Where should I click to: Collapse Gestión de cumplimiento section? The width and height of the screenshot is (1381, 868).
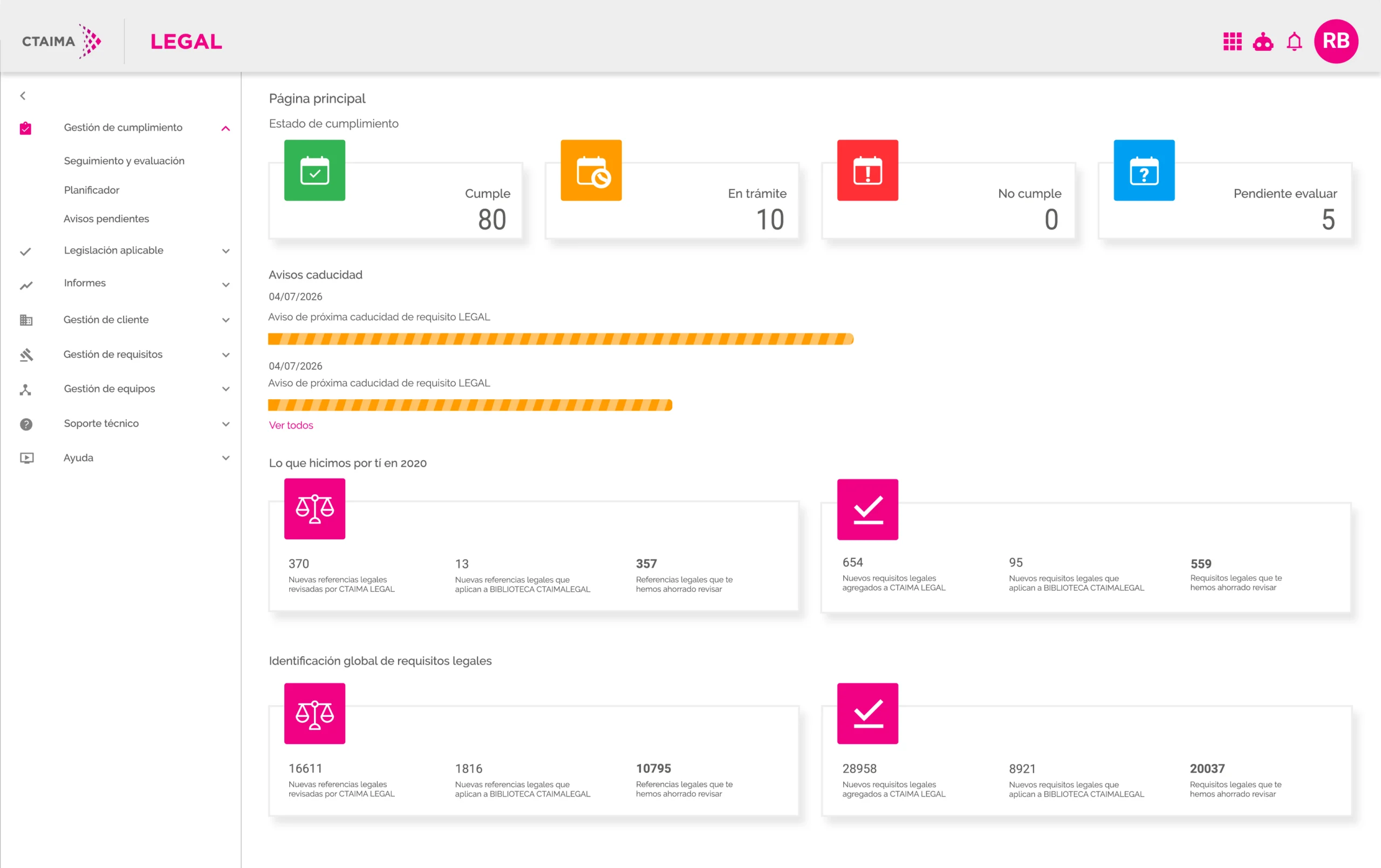tap(226, 128)
